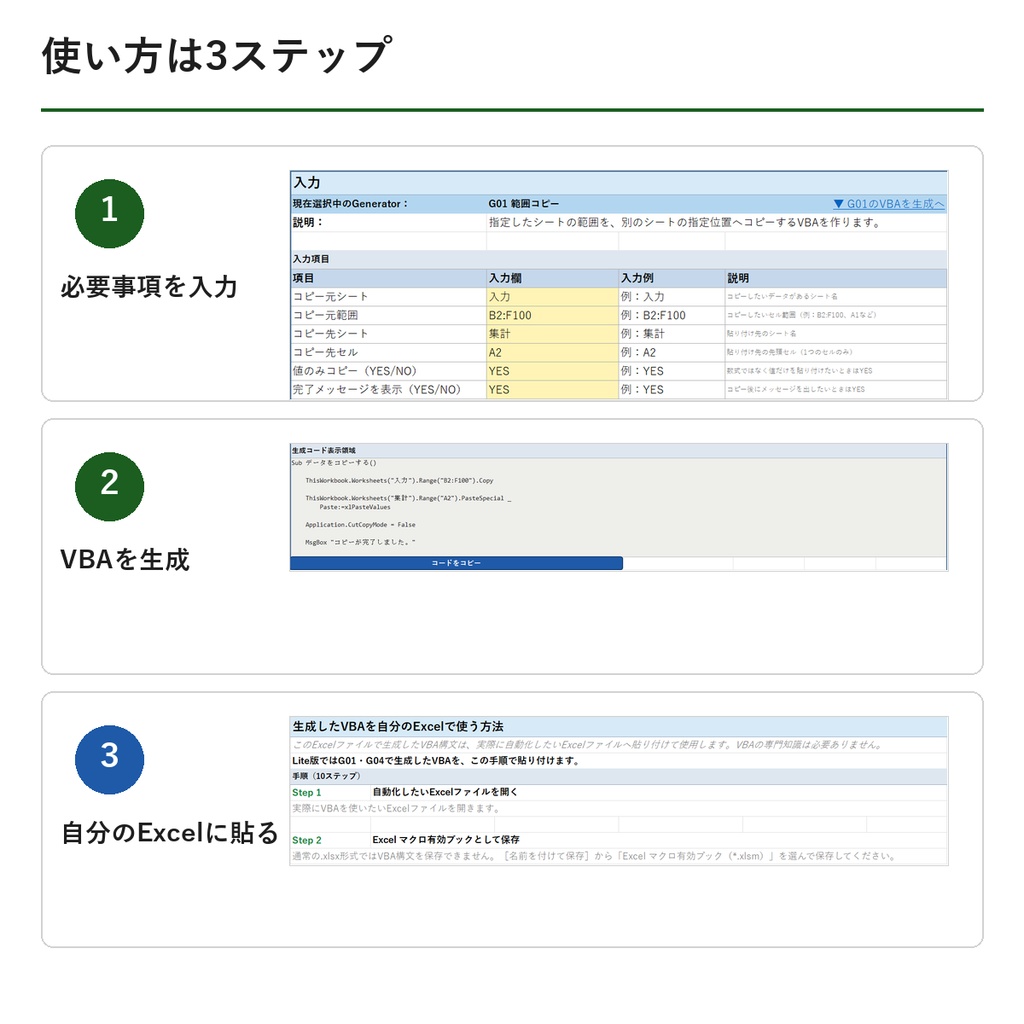
Task: Click the blue 'コードをコピー' button
Action: 456,563
